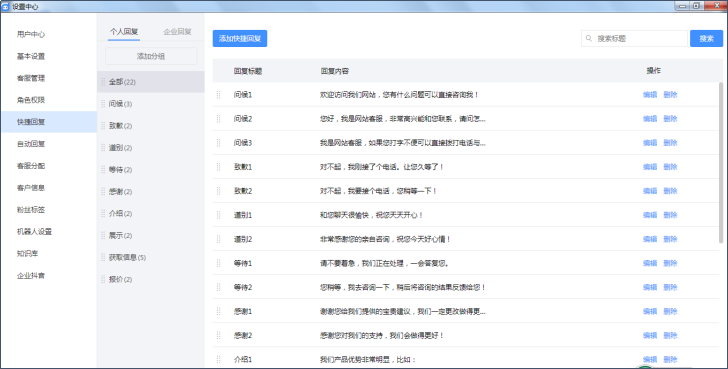Edit the 致歉2 reply

point(650,191)
